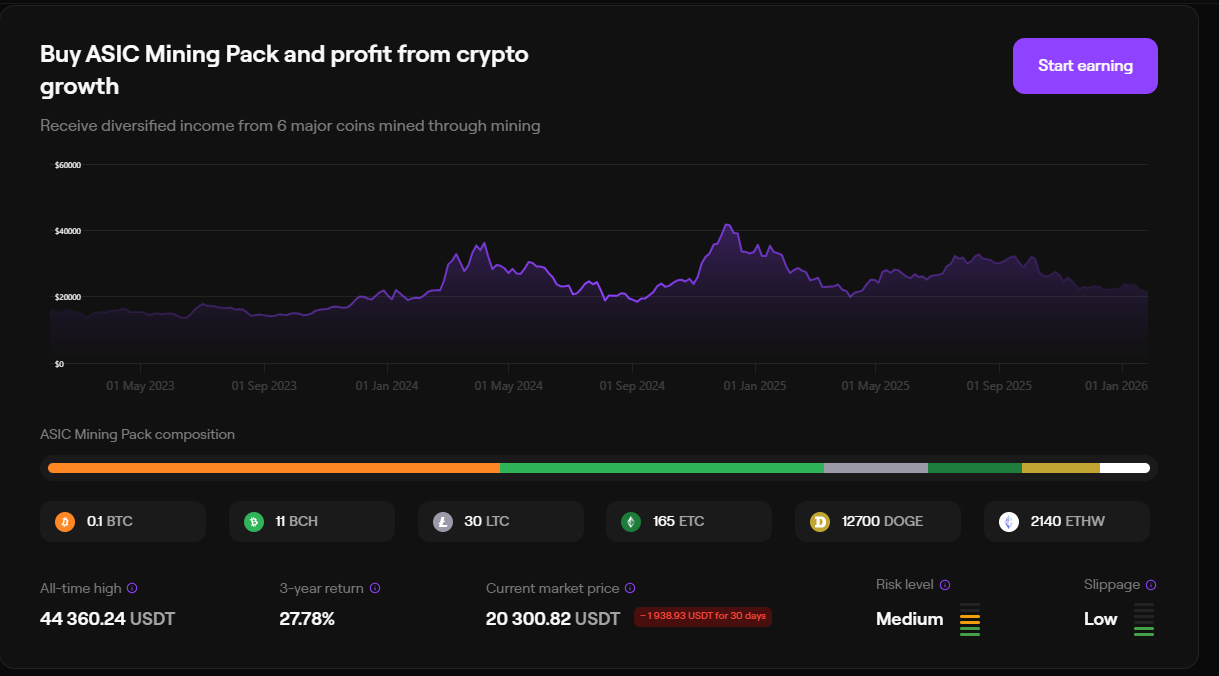The image size is (1219, 676).
Task: Select the yellow DOGE composition segment
Action: click(x=1061, y=468)
